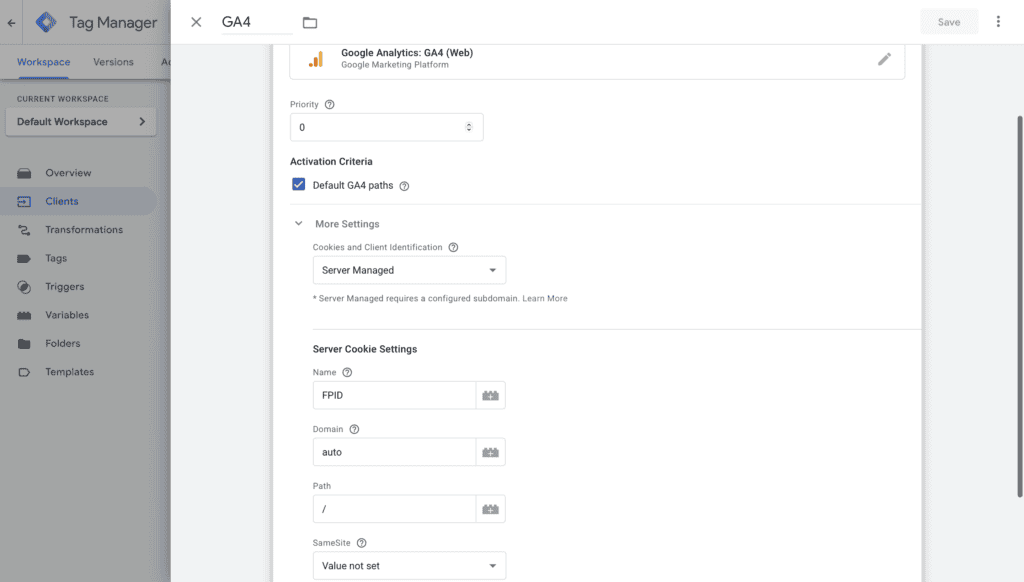
Task: Uncheck the Default GA4 paths checkbox
Action: click(x=299, y=185)
